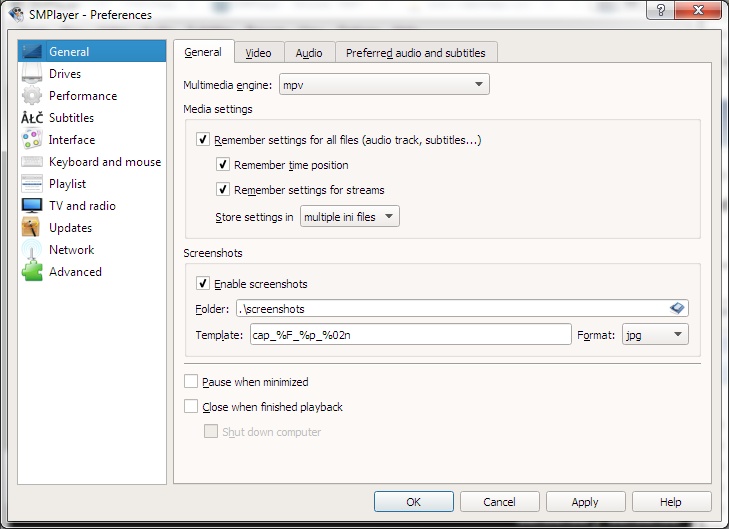Screen dimensions: 729x529
Task: Select the Performance gear icon
Action: 32,96
